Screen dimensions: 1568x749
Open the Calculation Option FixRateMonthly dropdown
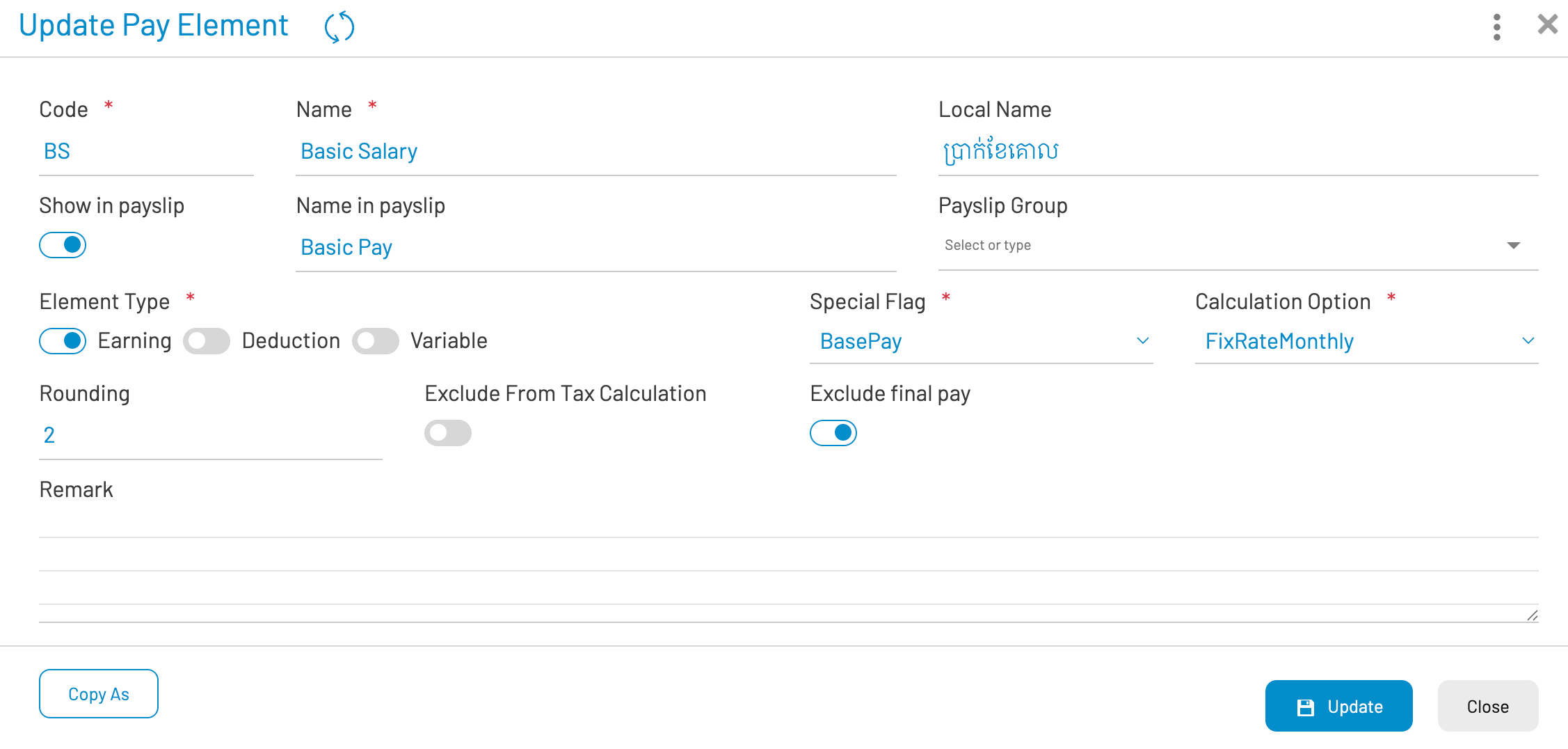(1366, 341)
